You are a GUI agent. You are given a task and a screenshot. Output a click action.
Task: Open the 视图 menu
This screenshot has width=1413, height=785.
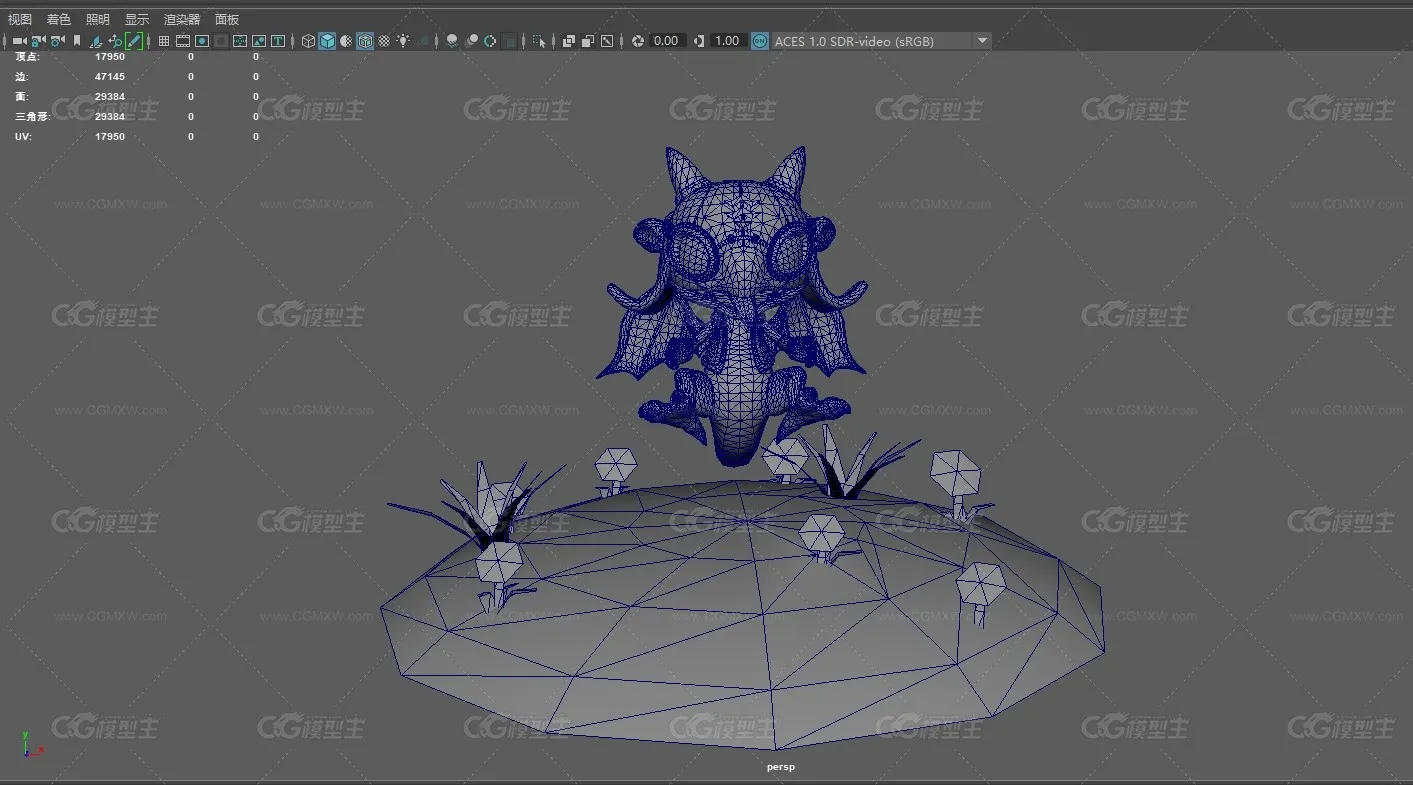(20, 19)
